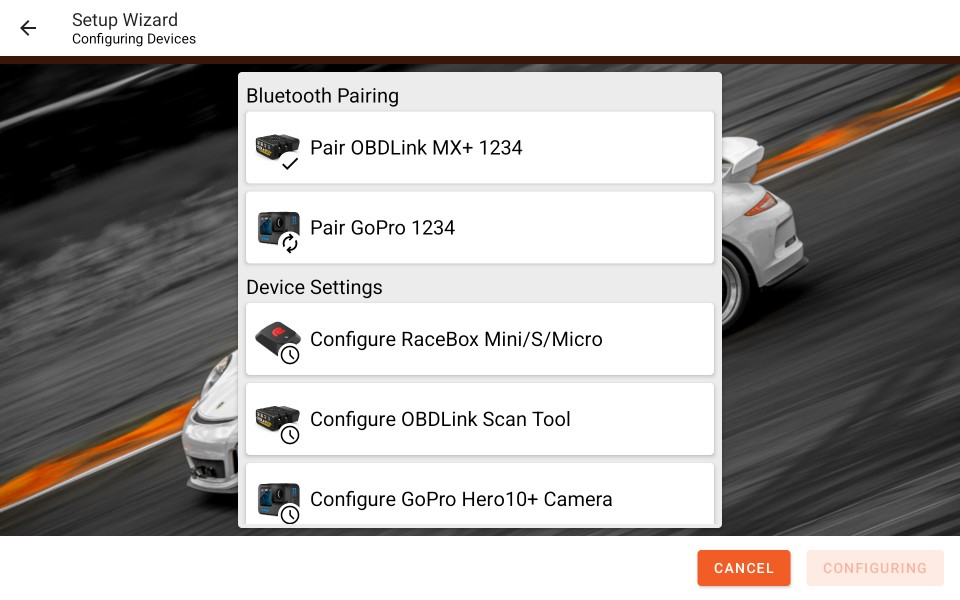
Task: Go back using the arrow icon
Action: coord(28,28)
